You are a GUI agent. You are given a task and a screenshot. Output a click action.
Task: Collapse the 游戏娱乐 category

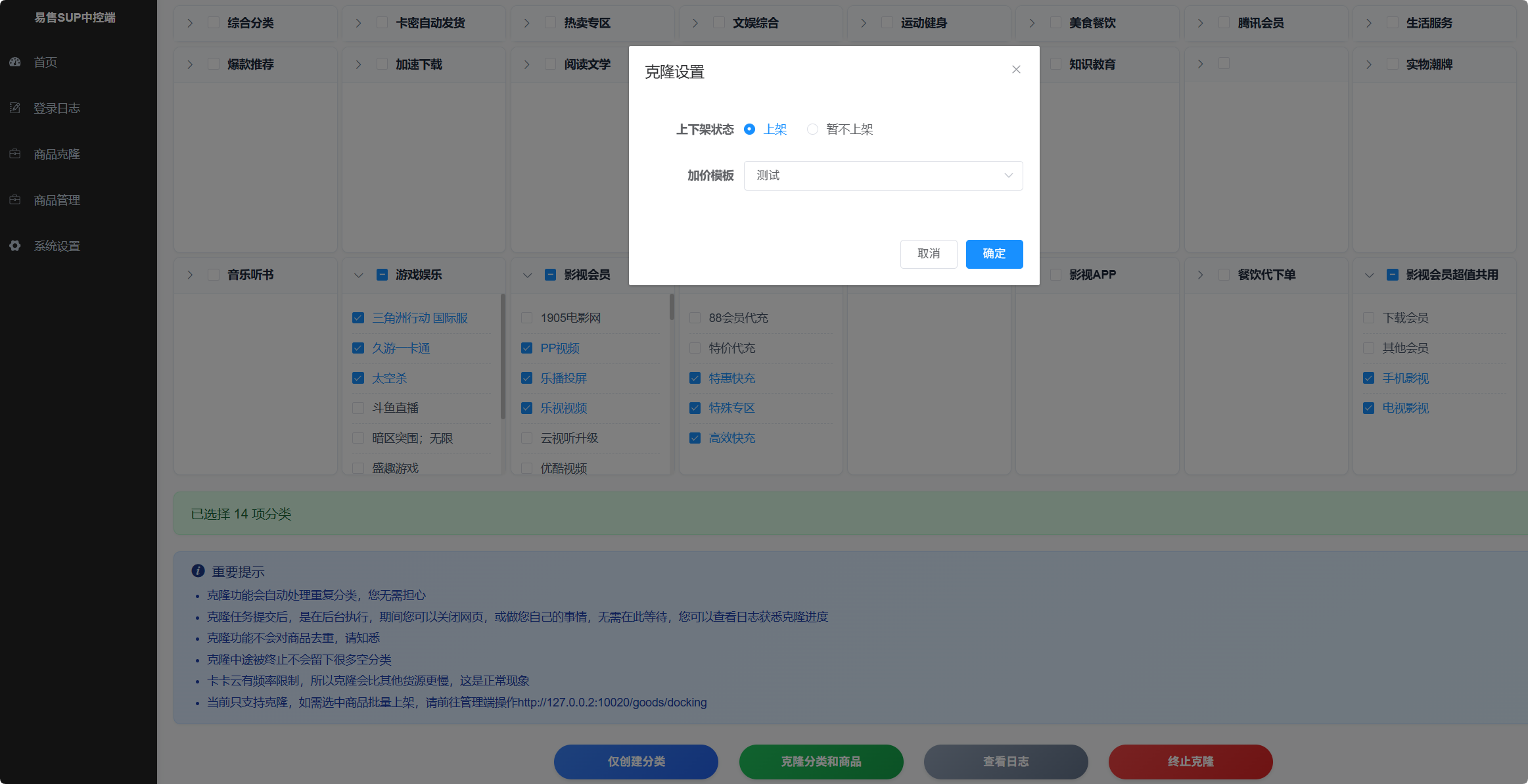(x=358, y=275)
